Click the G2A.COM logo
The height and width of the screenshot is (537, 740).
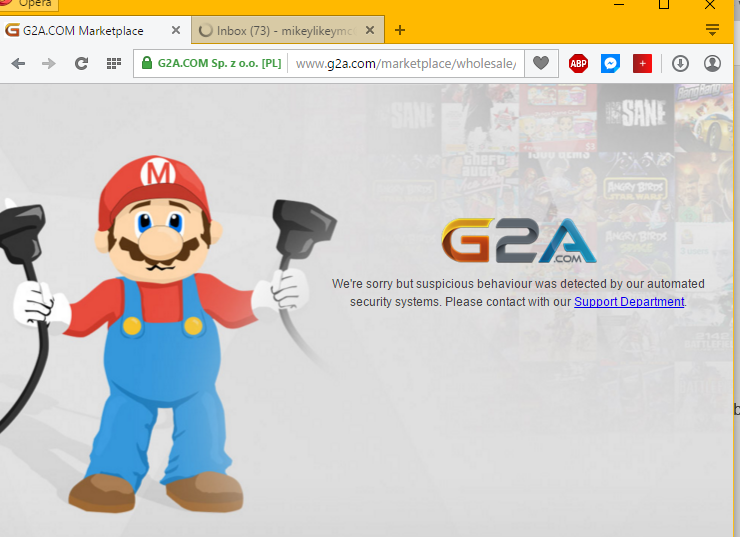[519, 241]
